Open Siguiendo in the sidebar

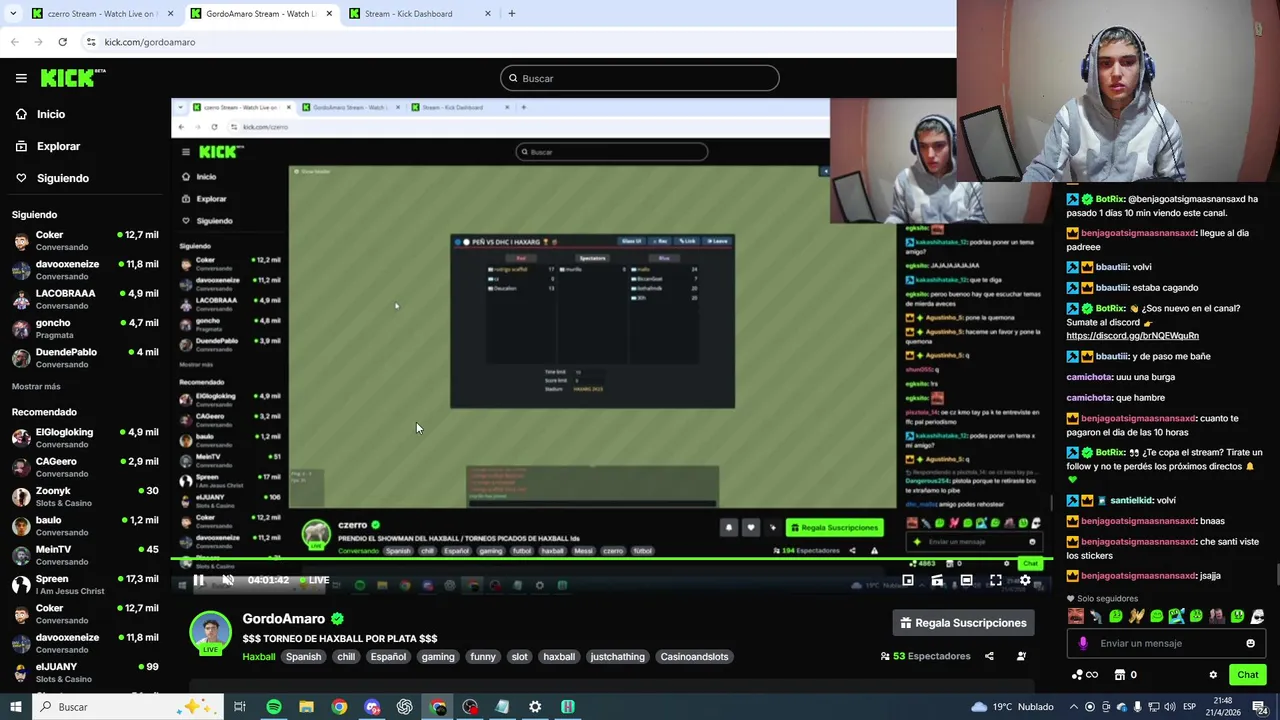[52, 178]
